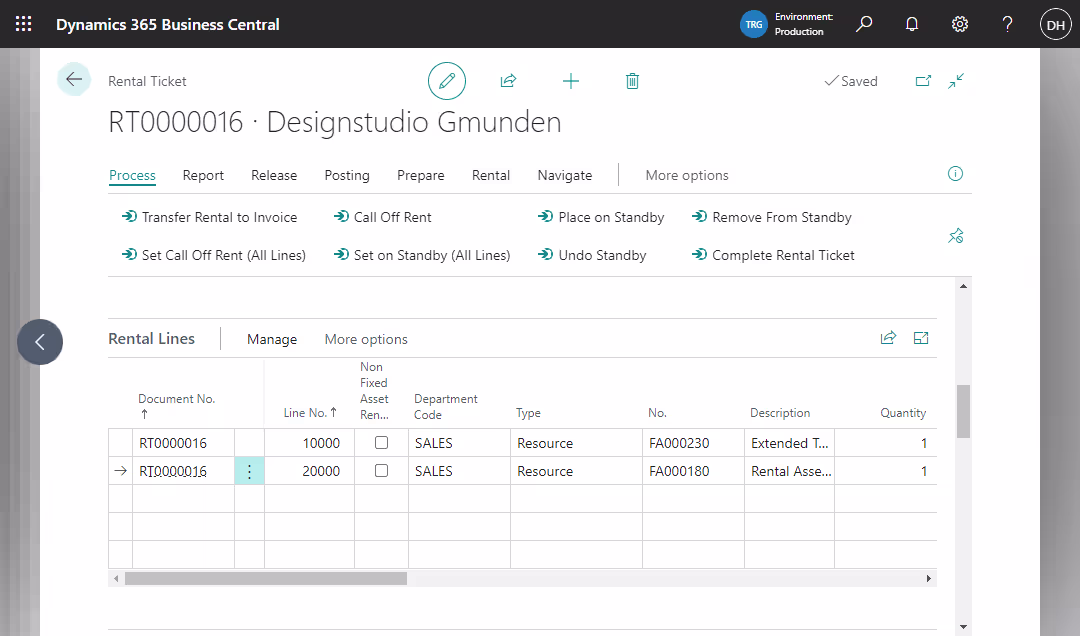This screenshot has height=636, width=1080.
Task: Delete the ticket using trash icon
Action: [x=632, y=81]
